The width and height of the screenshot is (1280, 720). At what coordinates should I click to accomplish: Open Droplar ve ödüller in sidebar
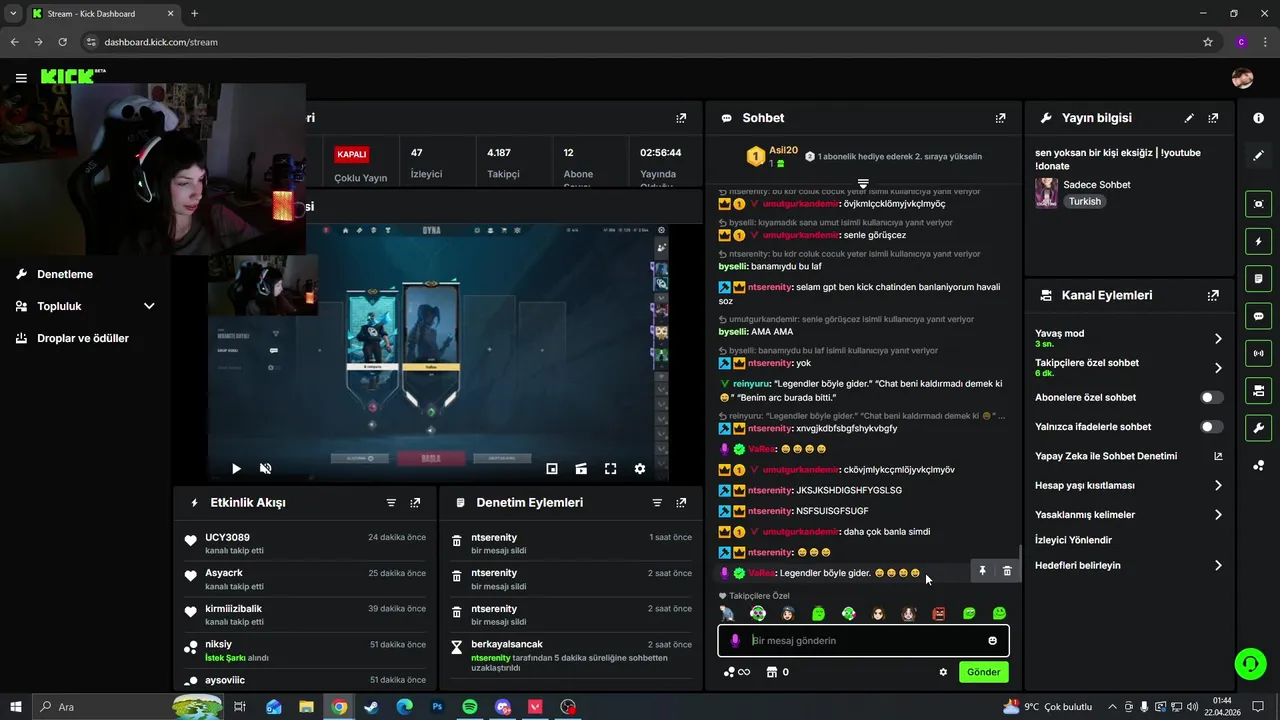[83, 338]
